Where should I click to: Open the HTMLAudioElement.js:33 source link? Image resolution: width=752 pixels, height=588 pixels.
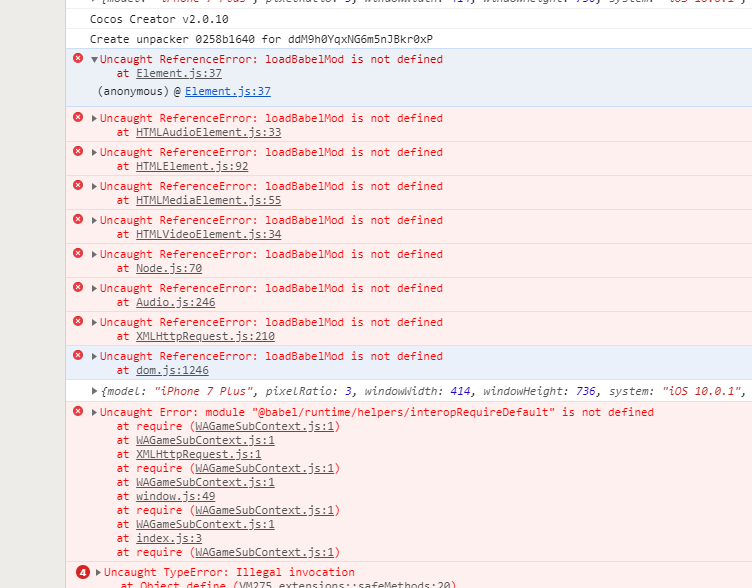click(209, 132)
